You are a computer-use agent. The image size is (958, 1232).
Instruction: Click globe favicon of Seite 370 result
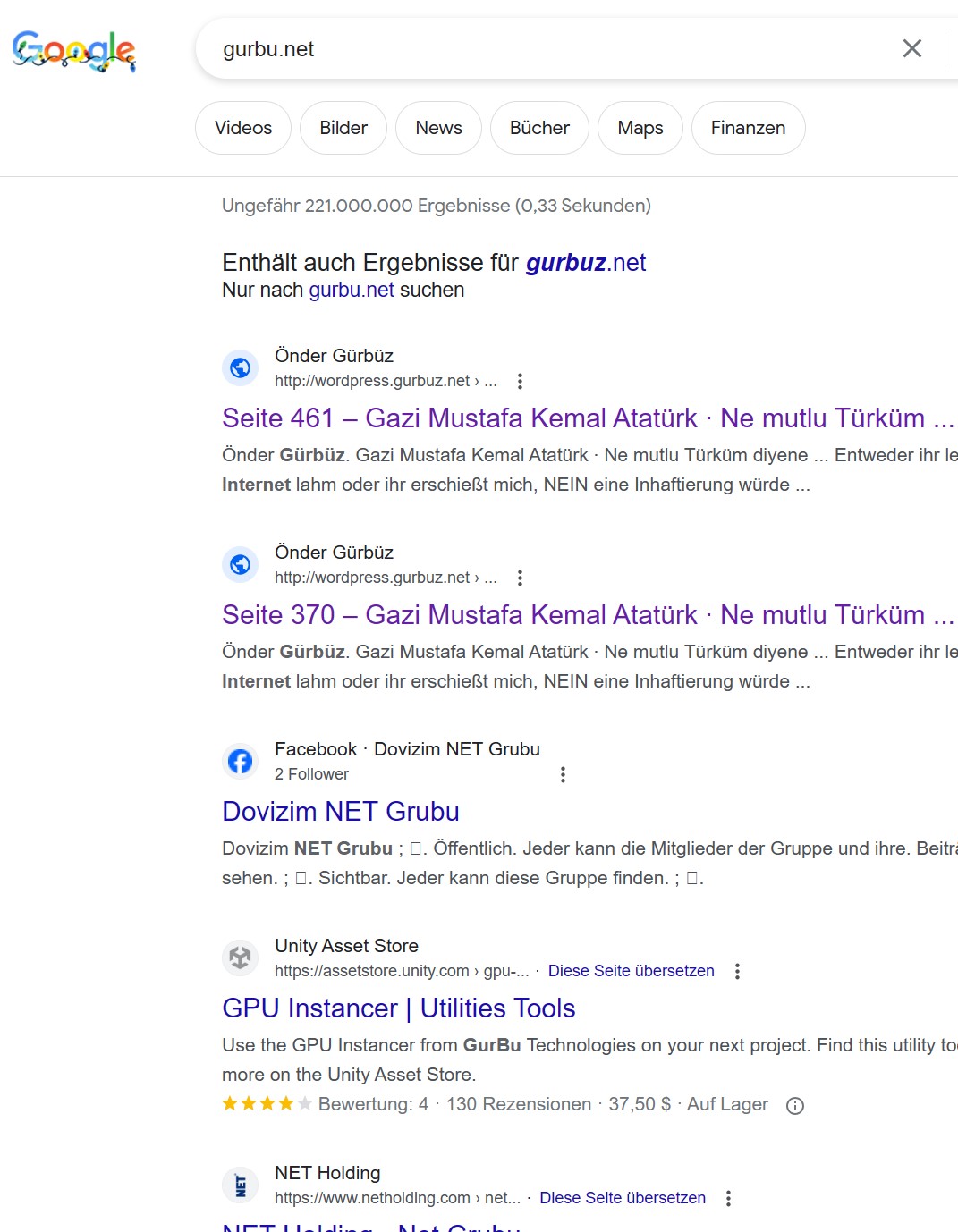coord(240,564)
